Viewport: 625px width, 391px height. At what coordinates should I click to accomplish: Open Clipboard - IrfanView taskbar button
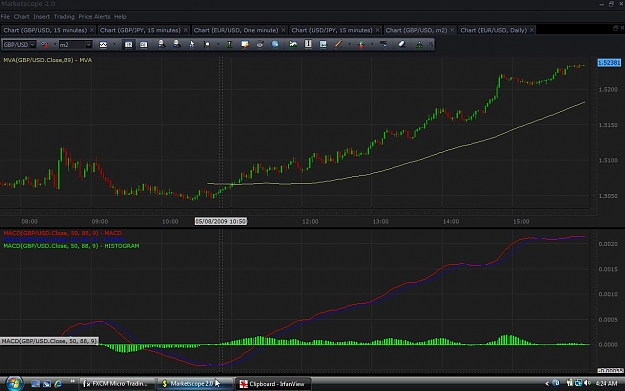272,384
